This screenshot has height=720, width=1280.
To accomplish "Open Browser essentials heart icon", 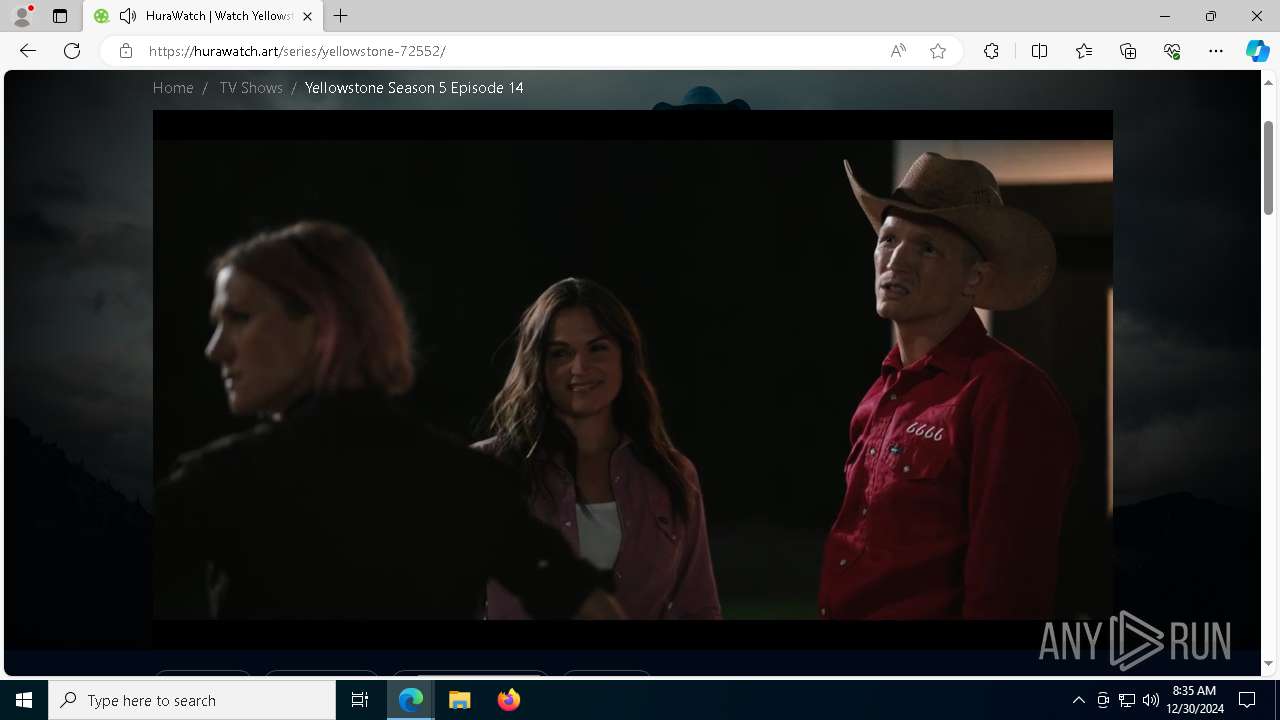I will point(1172,51).
